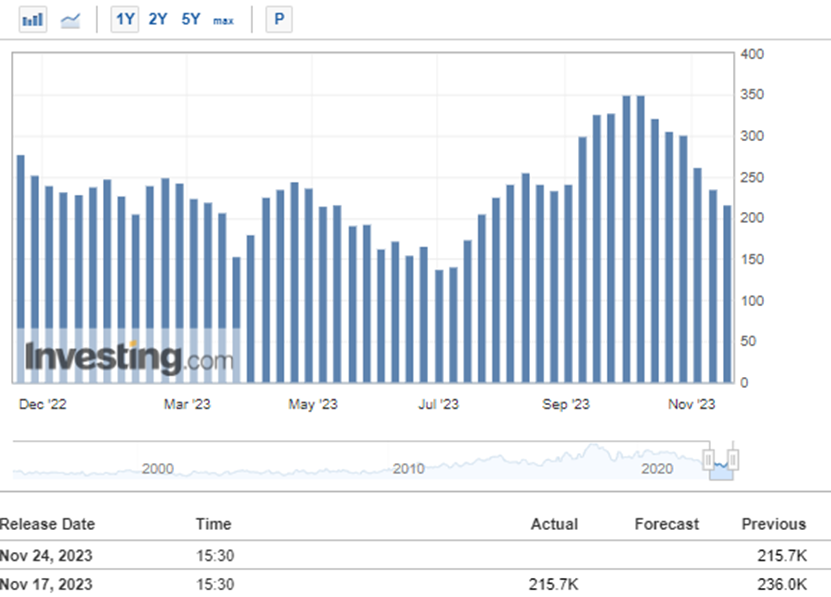Switch to bar chart view icon
Screen dimensions: 831x597
33,20
